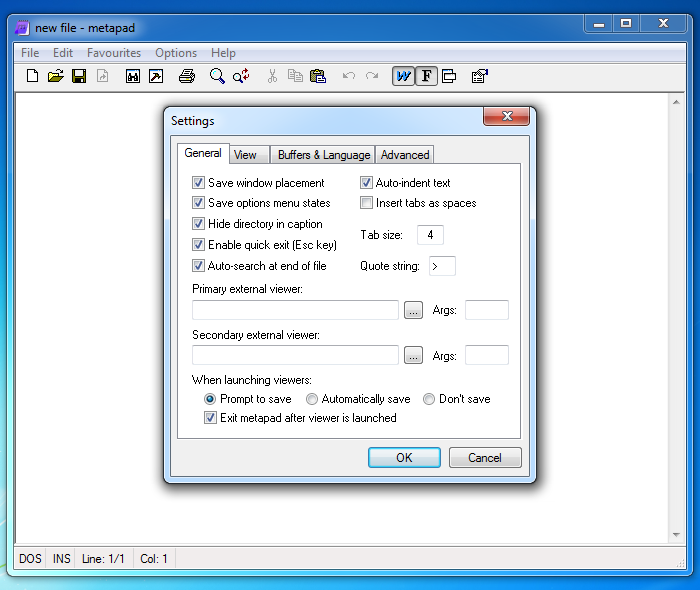Click the INS status bar entry
Image resolution: width=700 pixels, height=590 pixels.
point(62,559)
